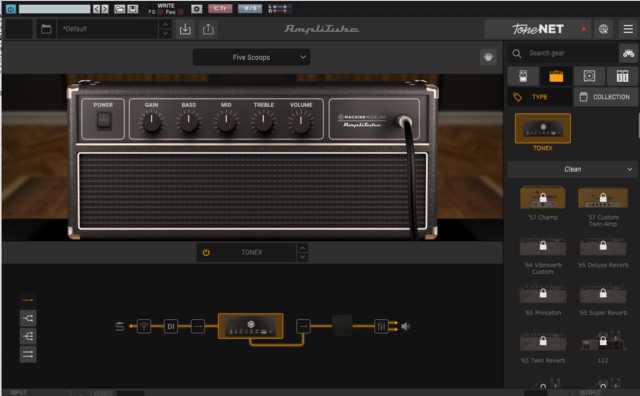Image resolution: width=640 pixels, height=396 pixels.
Task: Open the Custom Shop truck icon
Action: coord(629,53)
